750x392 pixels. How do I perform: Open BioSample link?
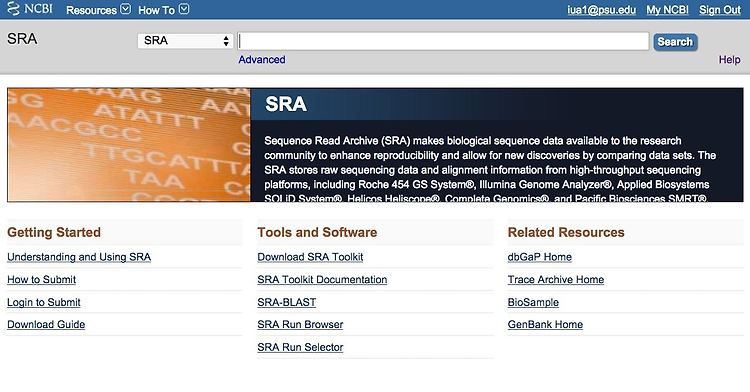(533, 302)
